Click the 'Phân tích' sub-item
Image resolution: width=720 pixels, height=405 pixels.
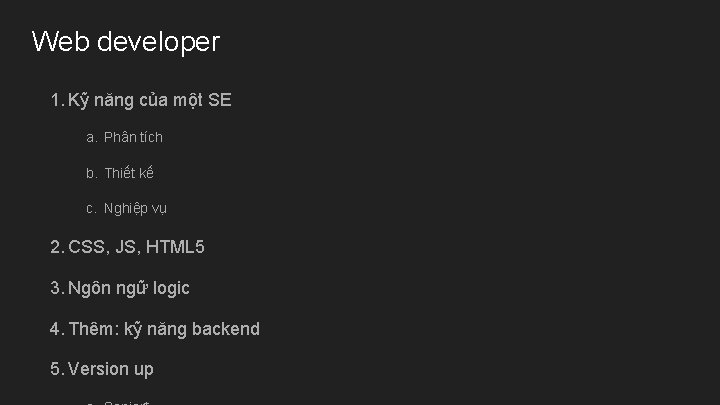133,137
